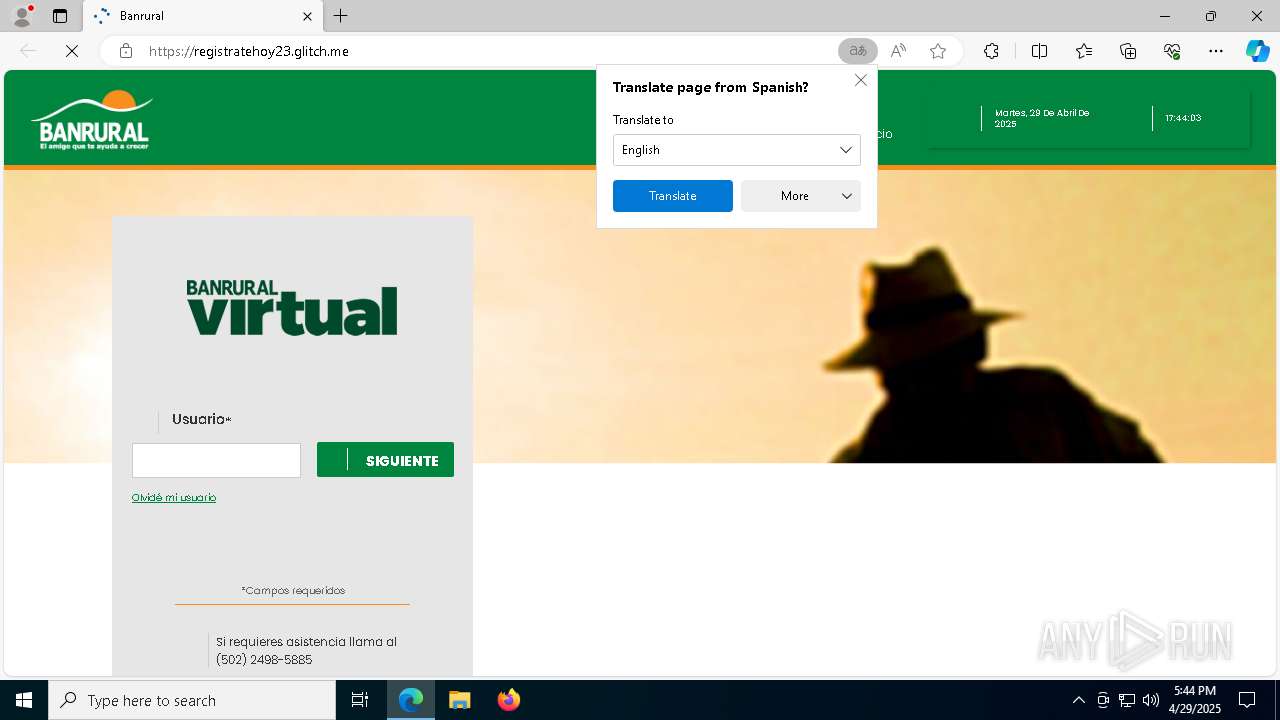Open the Windows Start menu

24,700
